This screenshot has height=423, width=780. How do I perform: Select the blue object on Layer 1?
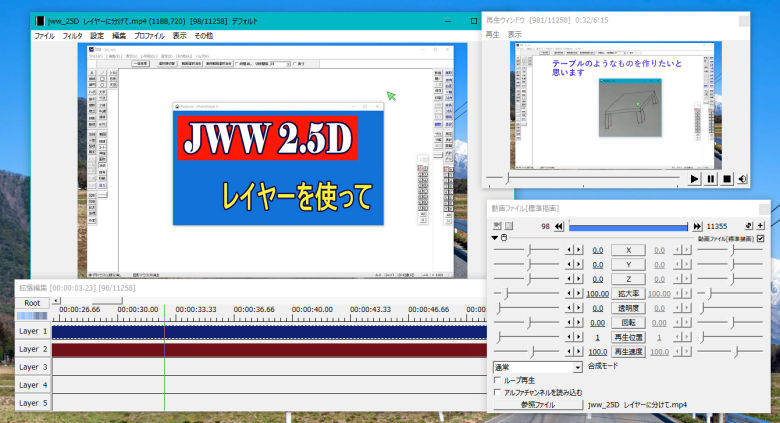pos(269,332)
